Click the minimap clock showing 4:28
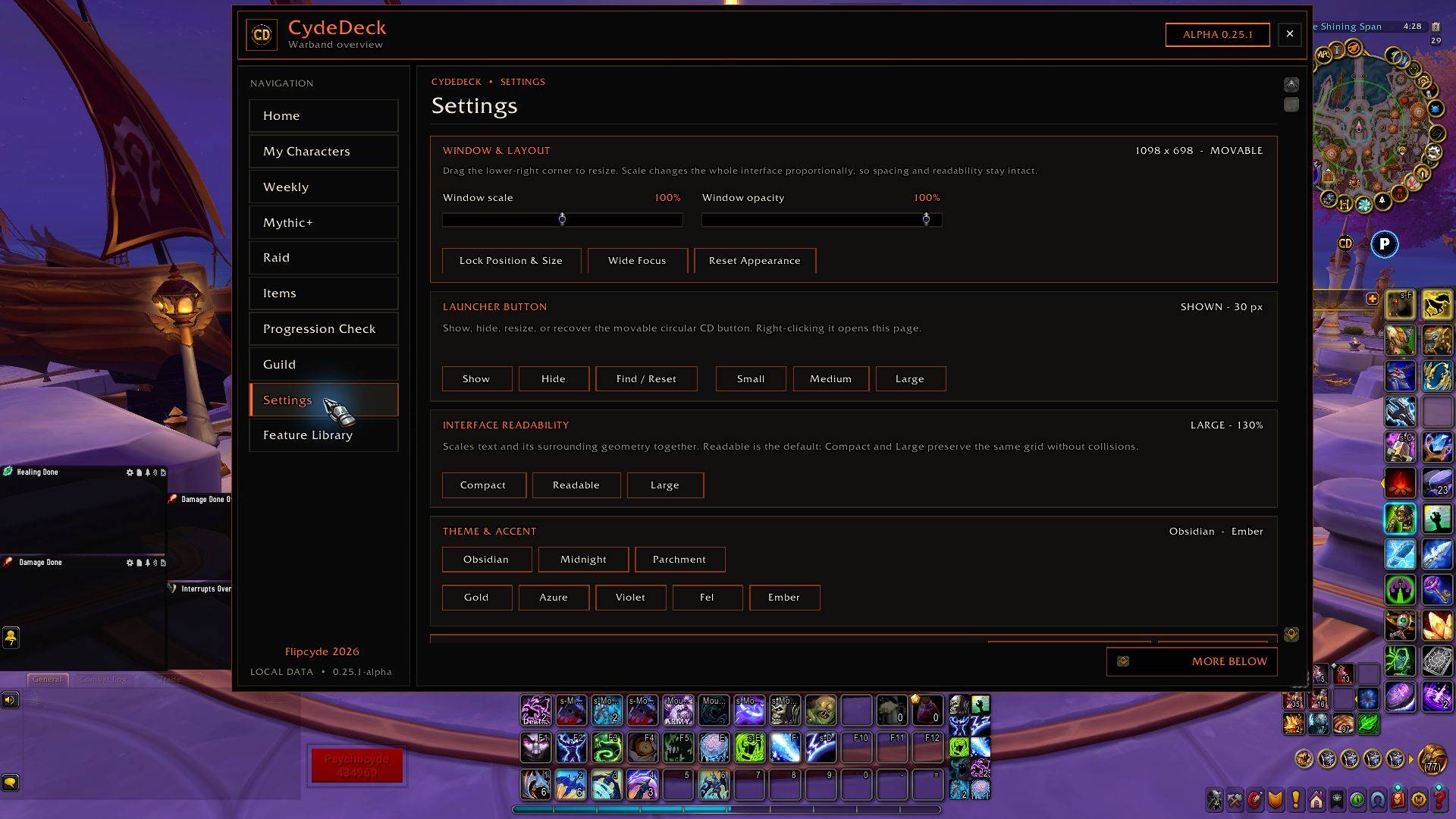The image size is (1456, 819). [1412, 27]
